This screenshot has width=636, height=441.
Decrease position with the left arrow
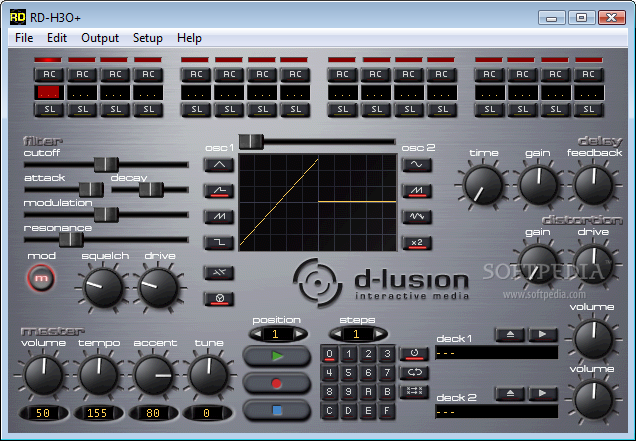click(256, 334)
